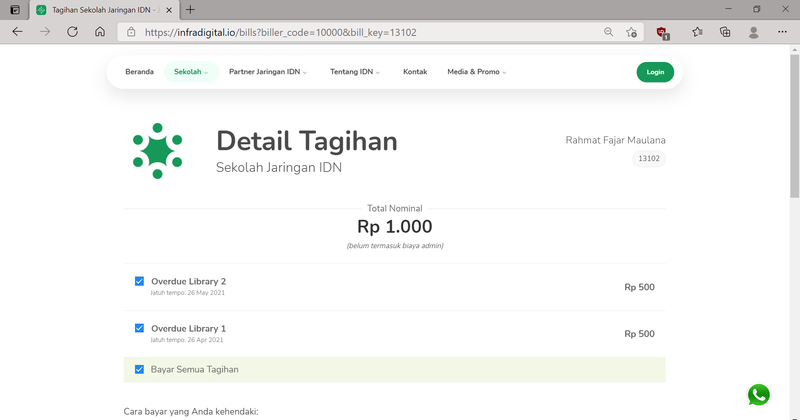Click the Total Nominal label
Viewport: 800px width, 420px height.
click(x=394, y=208)
